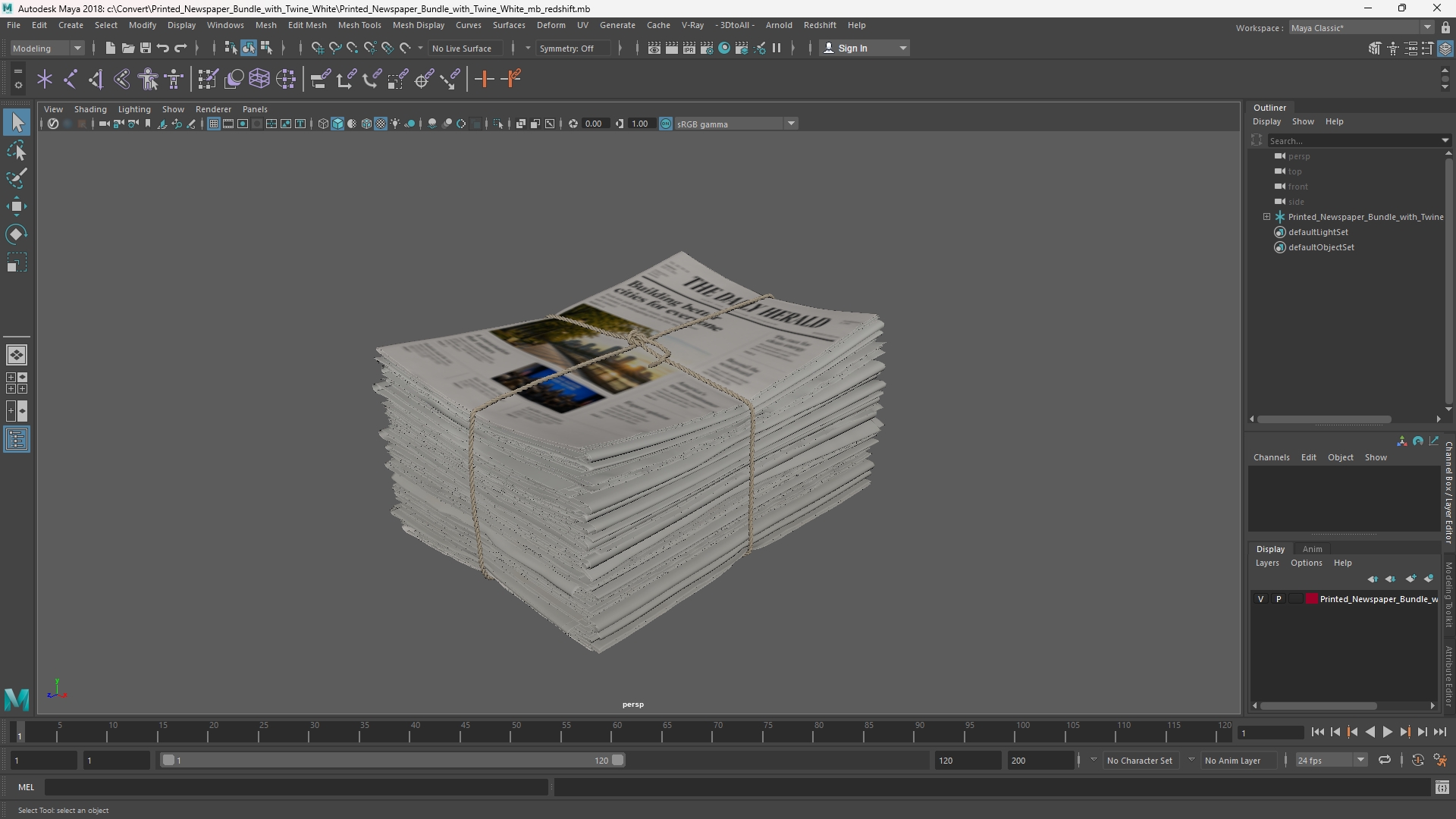This screenshot has height=819, width=1456.
Task: Click the Parent constraint shelf icon
Action: [x=320, y=79]
